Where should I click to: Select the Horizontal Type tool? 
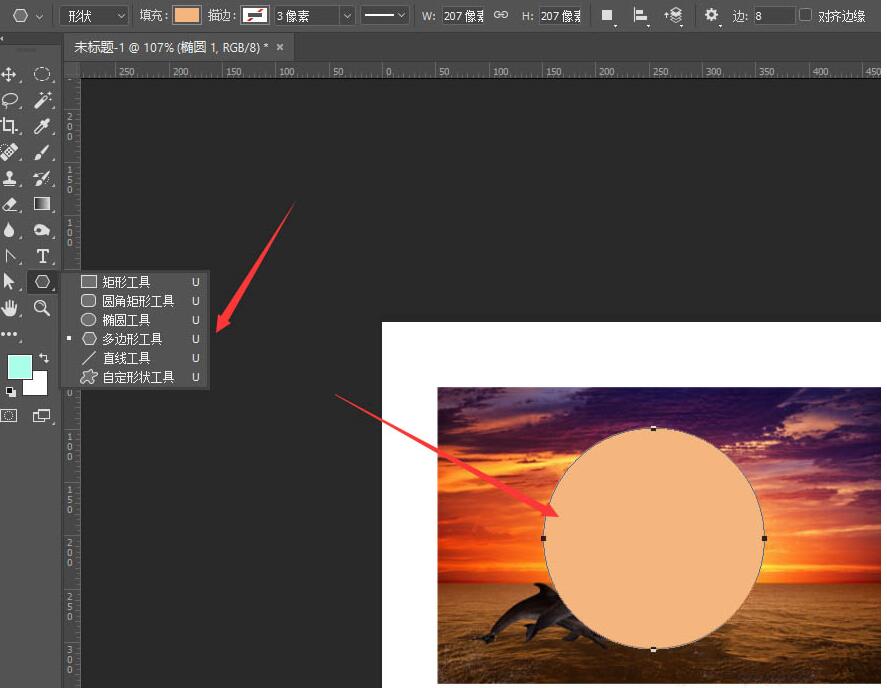pyautogui.click(x=42, y=256)
